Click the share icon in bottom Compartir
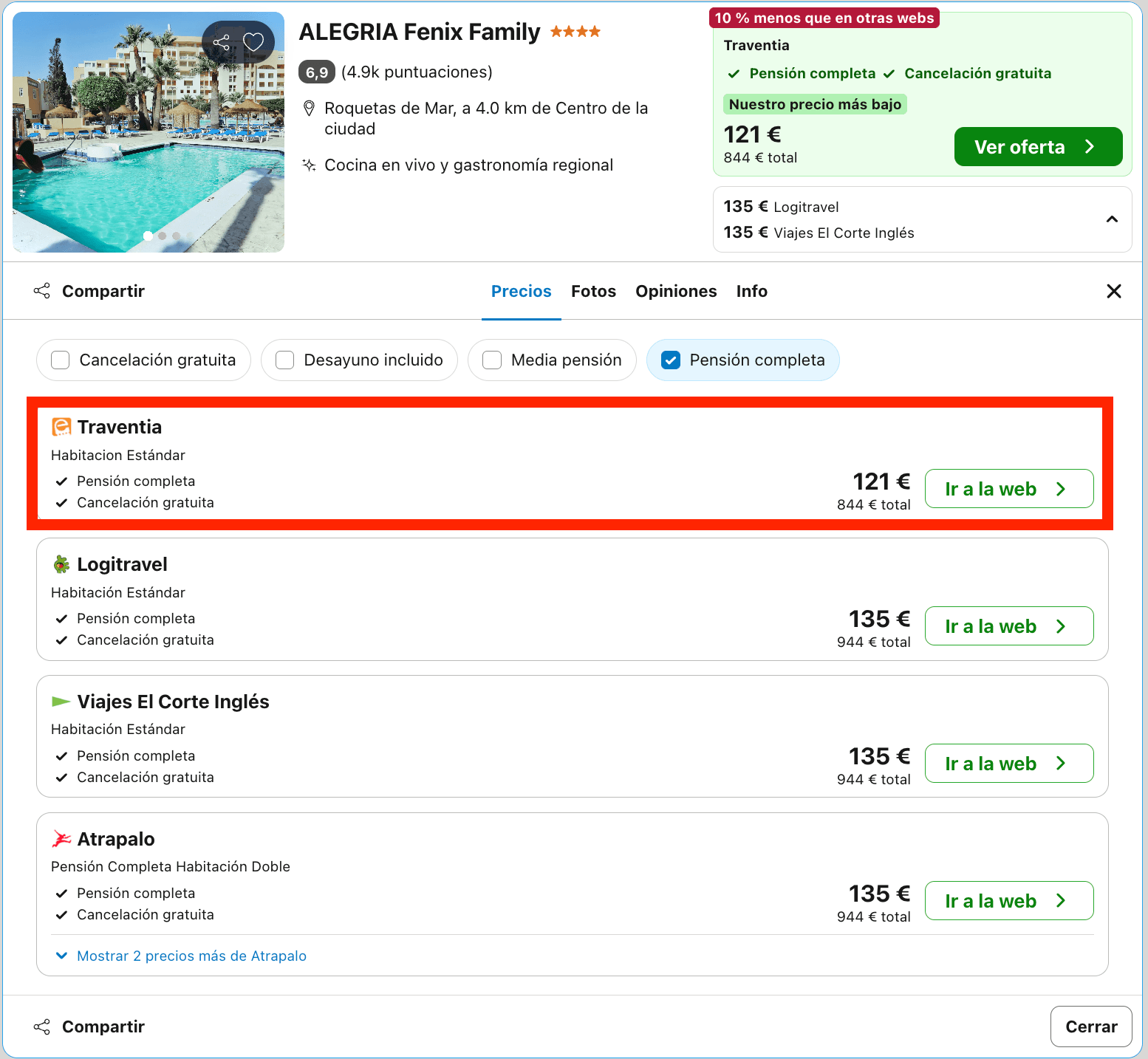This screenshot has height=1059, width=1148. [x=42, y=1027]
